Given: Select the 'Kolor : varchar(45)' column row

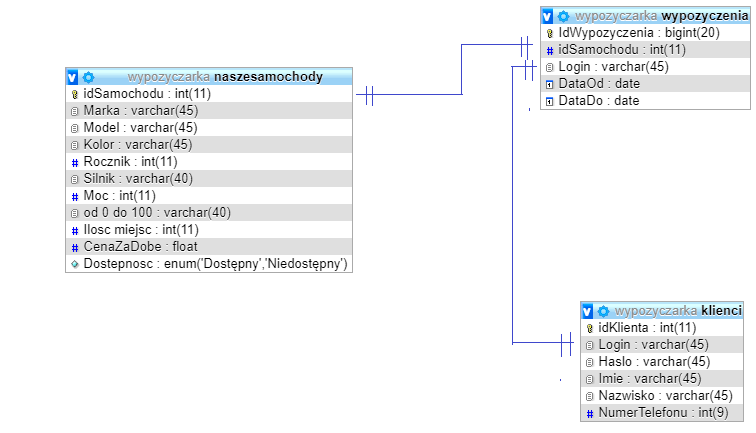Looking at the screenshot, I should pos(209,144).
